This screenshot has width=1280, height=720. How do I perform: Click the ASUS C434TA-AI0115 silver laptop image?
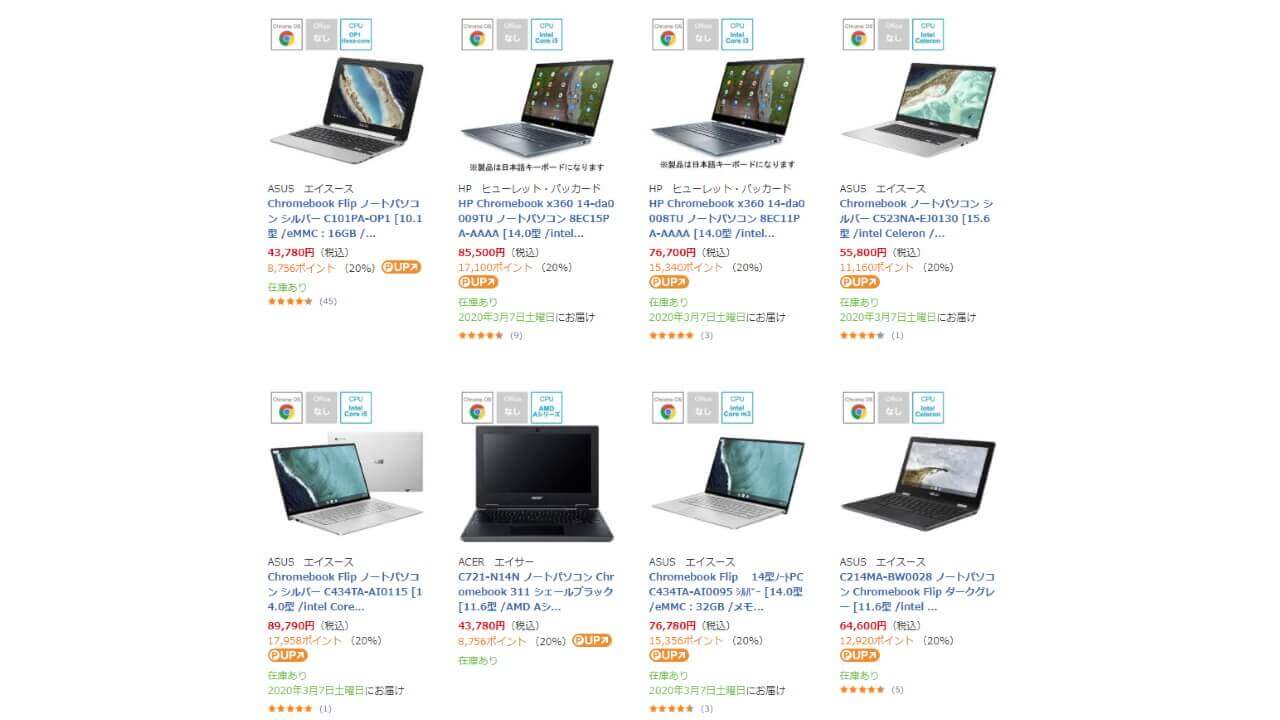coord(346,483)
